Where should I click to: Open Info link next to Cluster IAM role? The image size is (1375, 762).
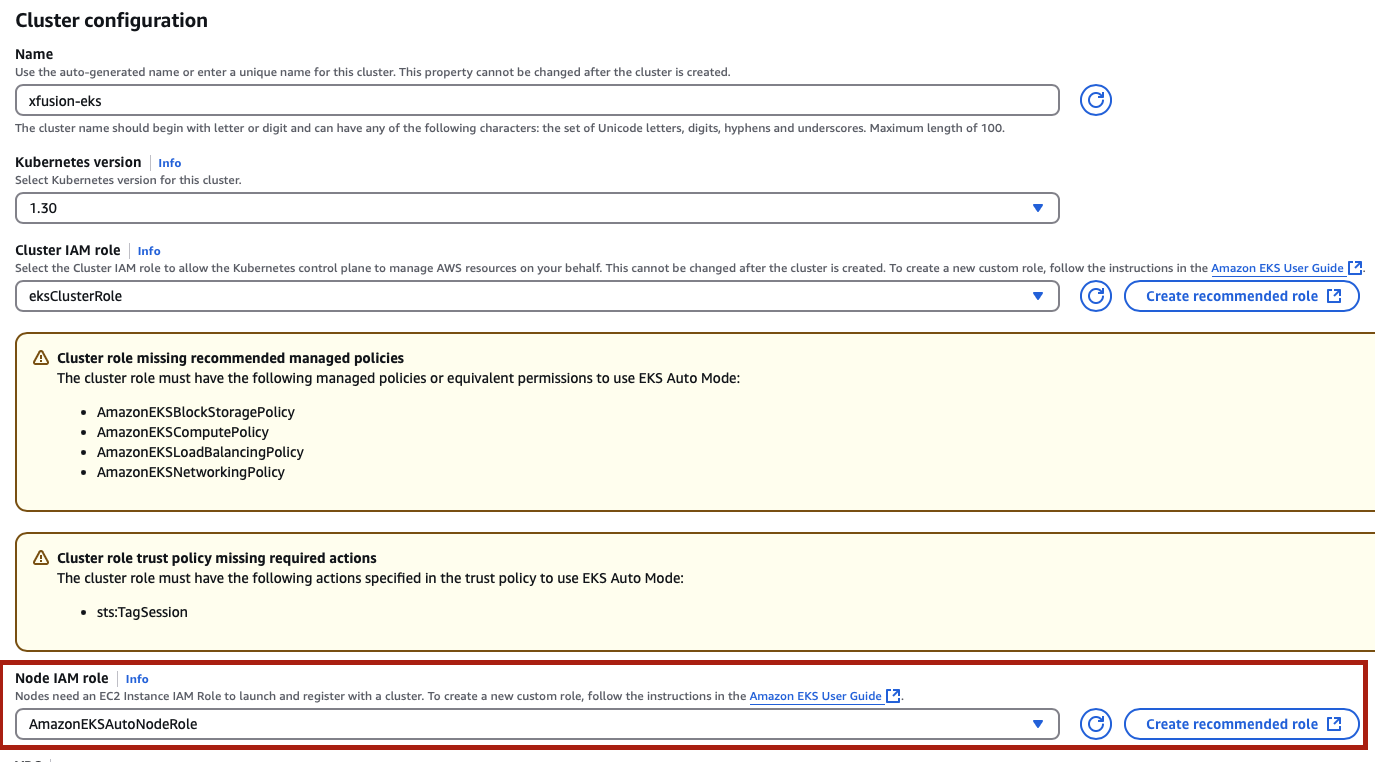pos(149,251)
